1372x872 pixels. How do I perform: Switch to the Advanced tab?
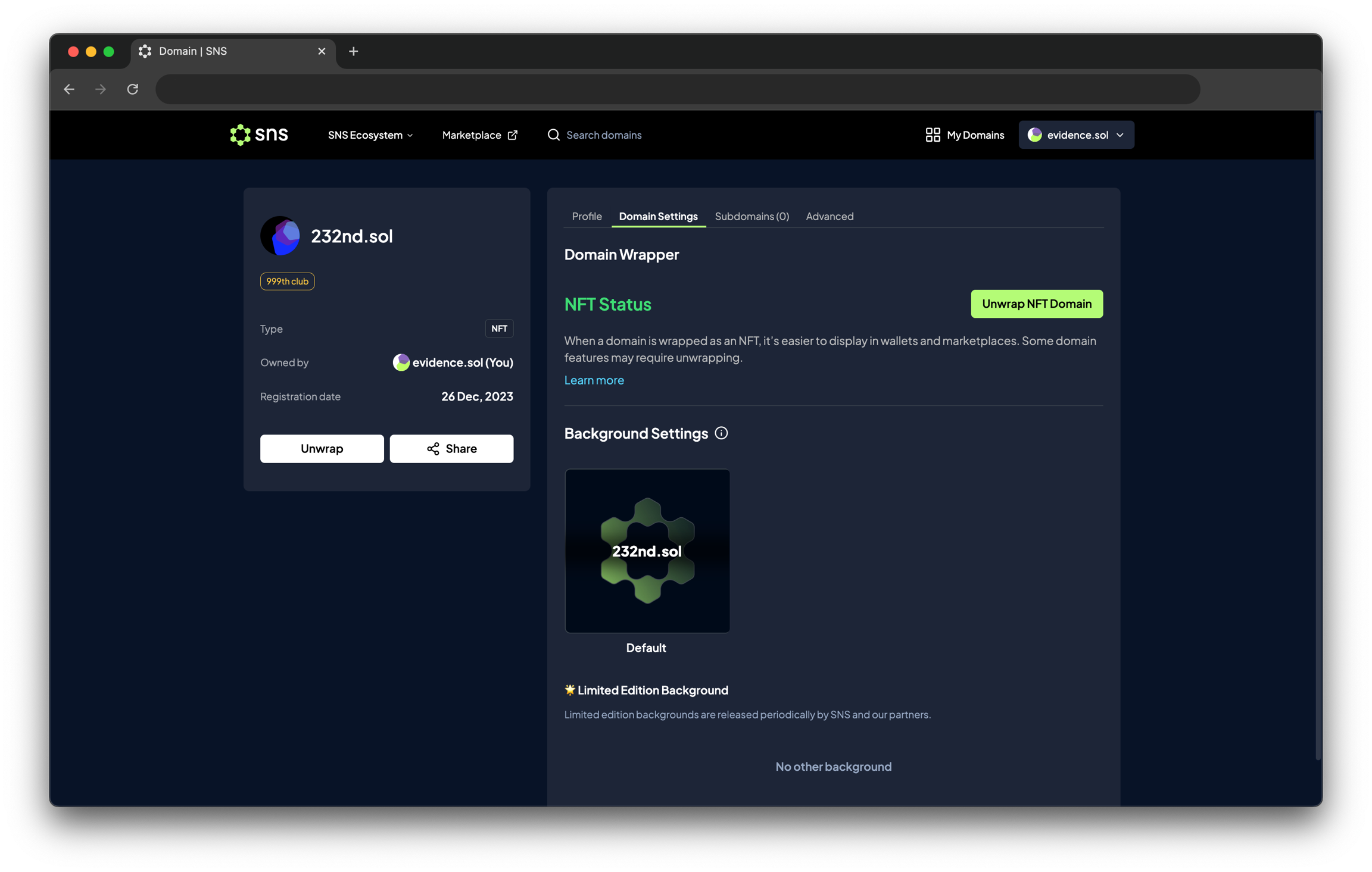[x=830, y=216]
